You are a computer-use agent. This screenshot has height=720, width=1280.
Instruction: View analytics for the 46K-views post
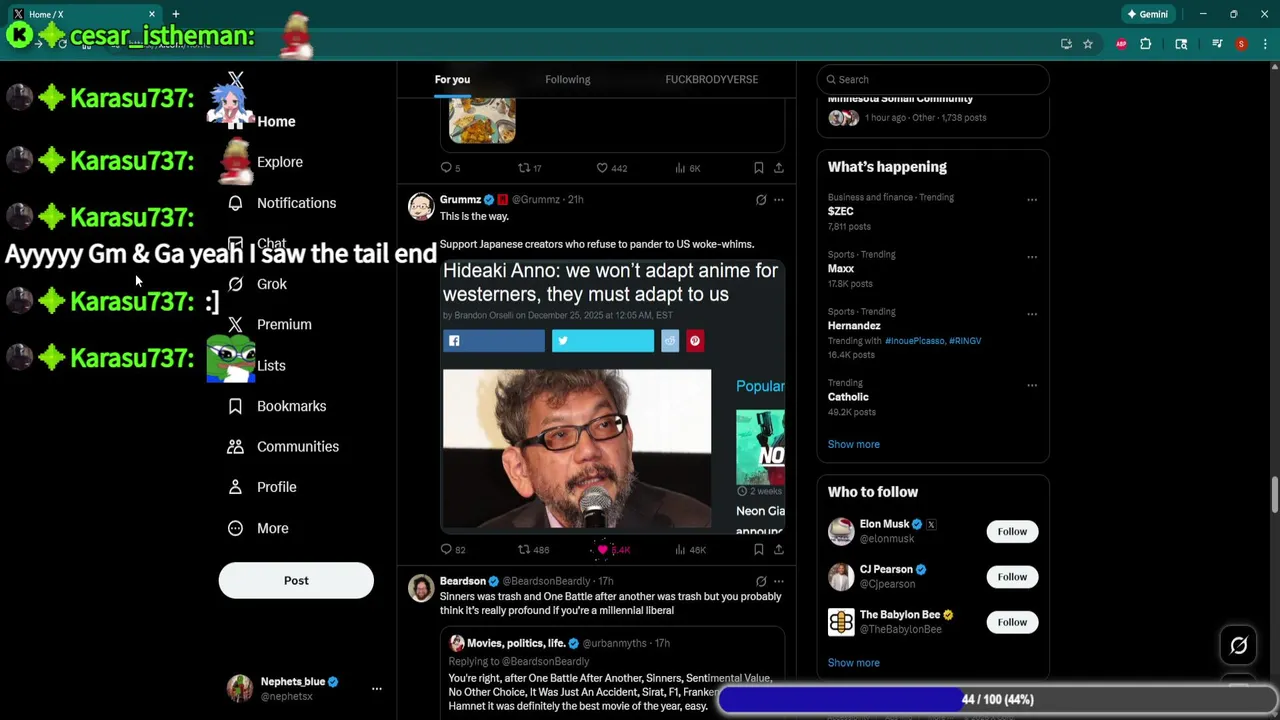point(690,549)
